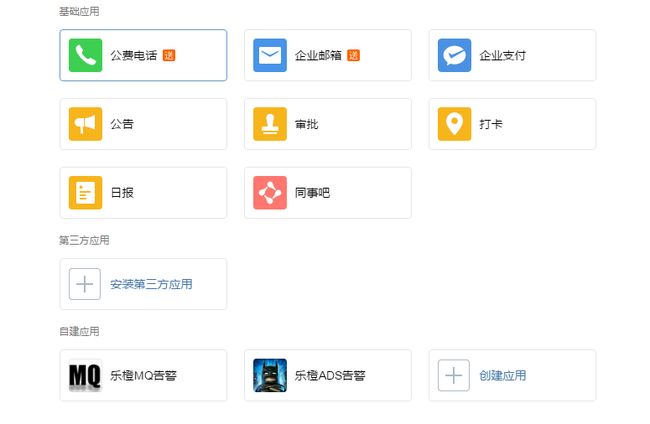The width and height of the screenshot is (650, 424).
Task: Click the pink 同事吧 icon
Action: click(x=270, y=192)
